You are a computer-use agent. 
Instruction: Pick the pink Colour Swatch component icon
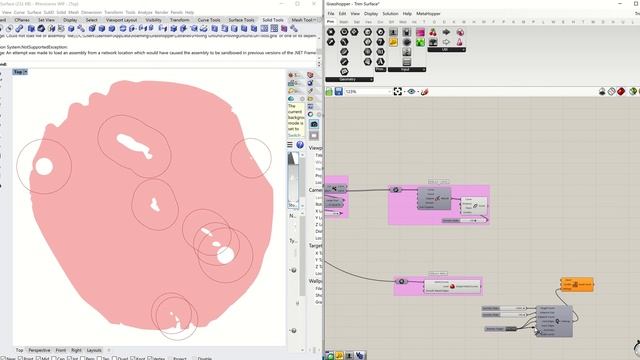coord(420,32)
